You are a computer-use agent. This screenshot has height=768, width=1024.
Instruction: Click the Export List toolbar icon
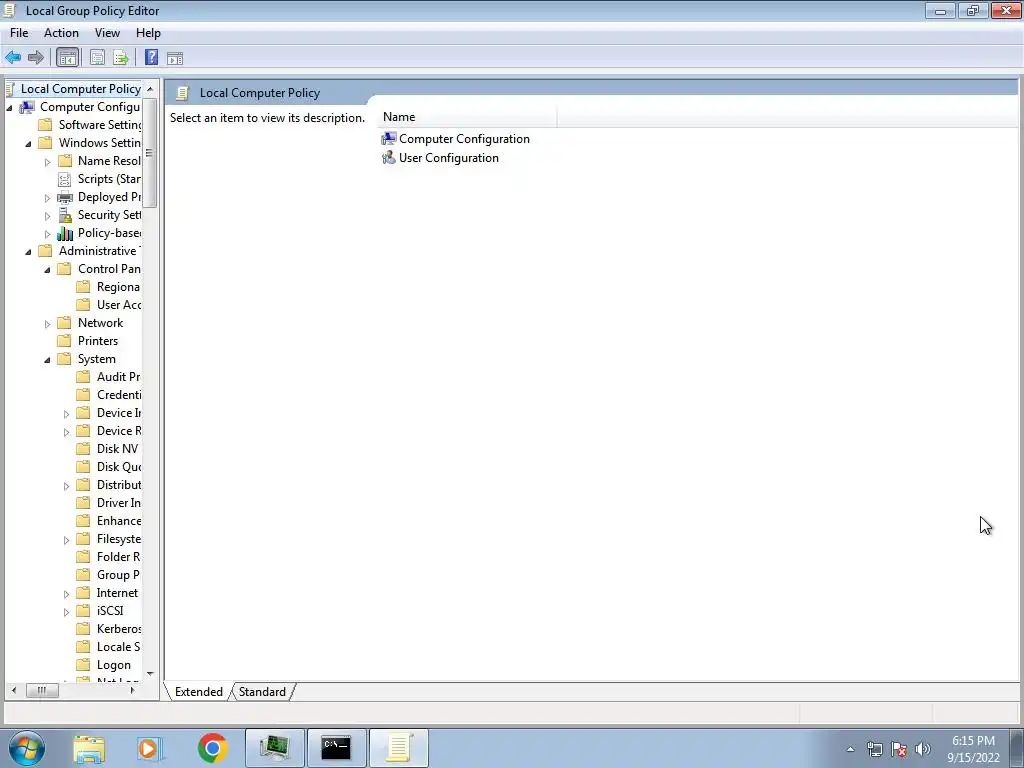(121, 57)
